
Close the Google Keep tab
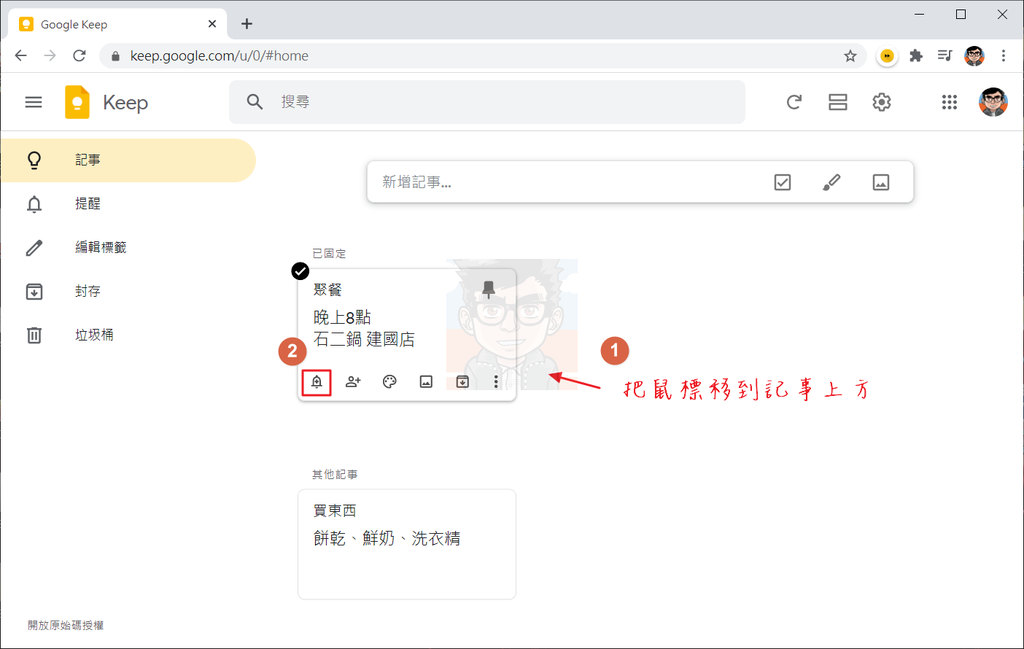[212, 24]
